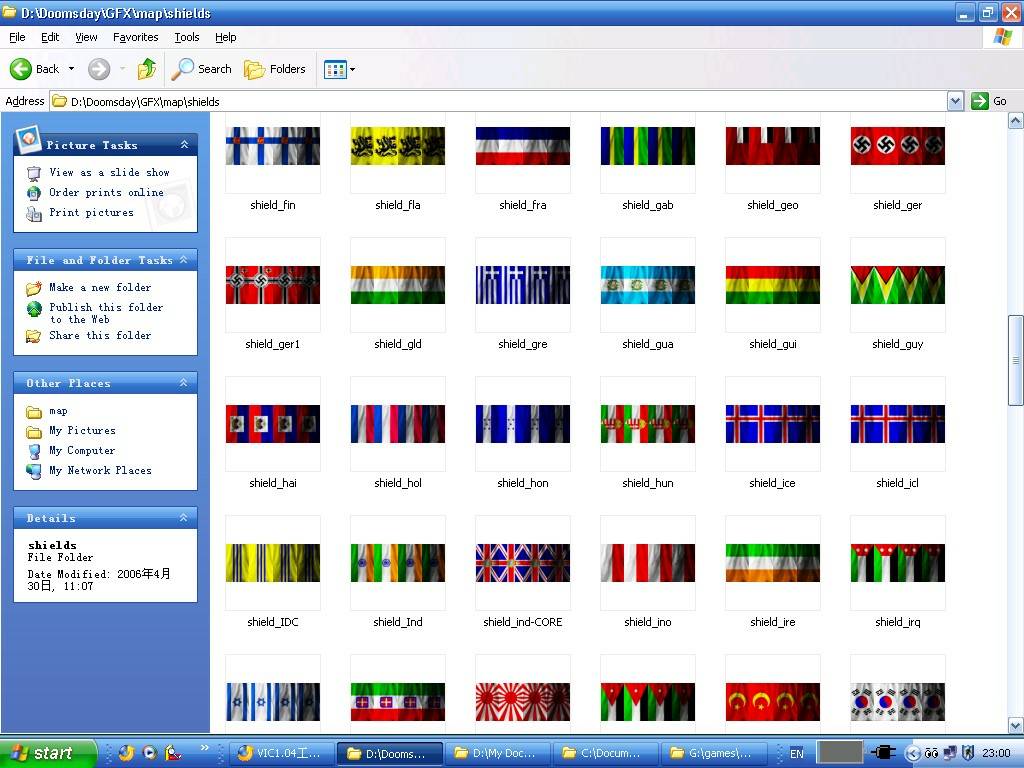Click the Go button beside address bar
1024x768 pixels.
point(988,101)
